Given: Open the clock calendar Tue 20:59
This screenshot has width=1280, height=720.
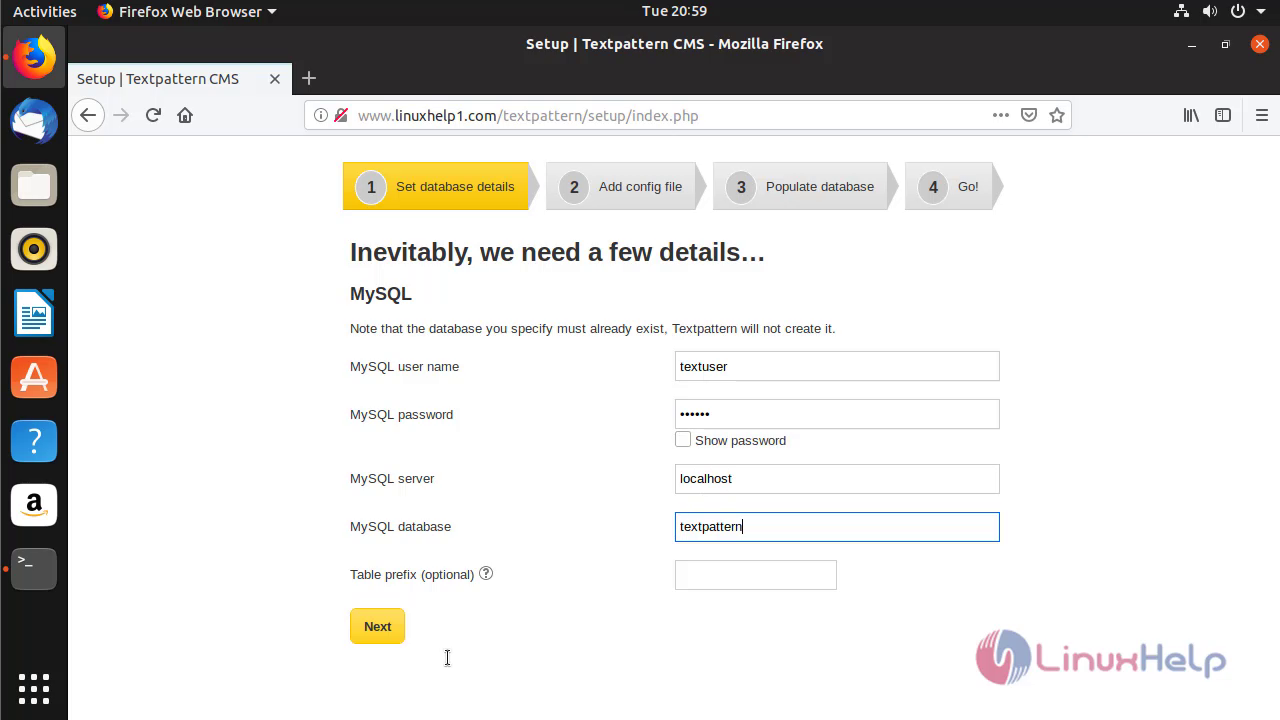Looking at the screenshot, I should 674,12.
